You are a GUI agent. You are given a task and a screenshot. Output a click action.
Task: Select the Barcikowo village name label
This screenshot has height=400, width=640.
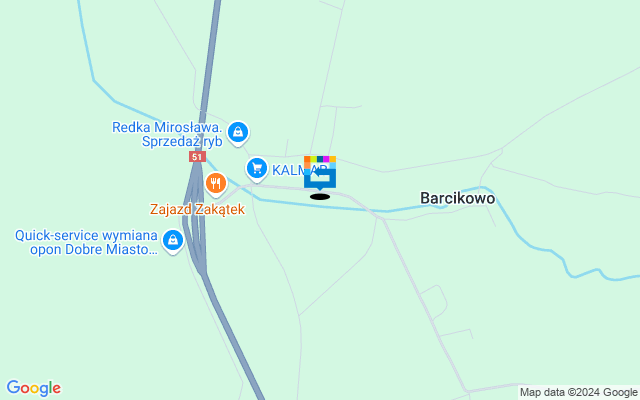coord(458,198)
